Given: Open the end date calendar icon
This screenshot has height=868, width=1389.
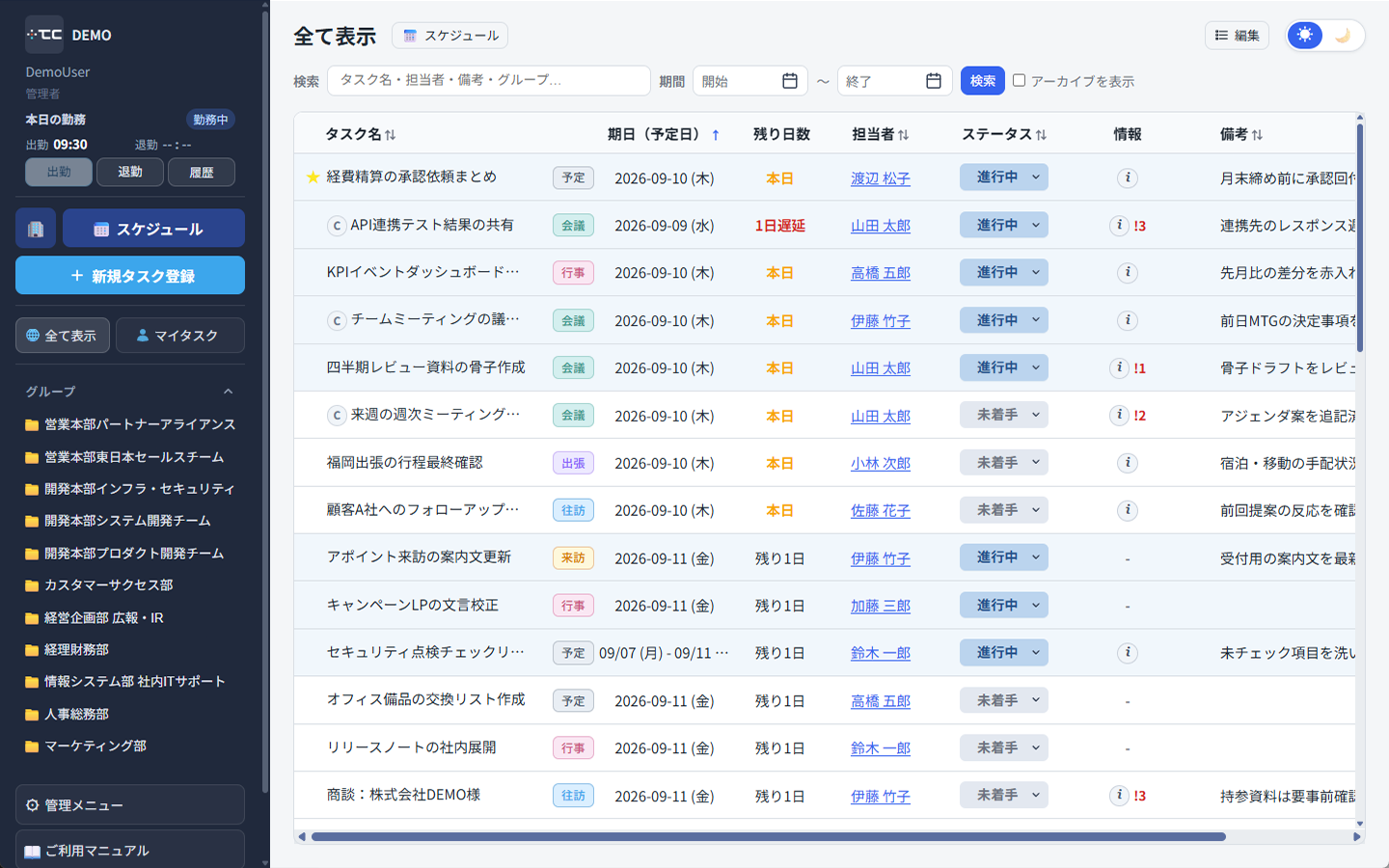Looking at the screenshot, I should [x=934, y=81].
